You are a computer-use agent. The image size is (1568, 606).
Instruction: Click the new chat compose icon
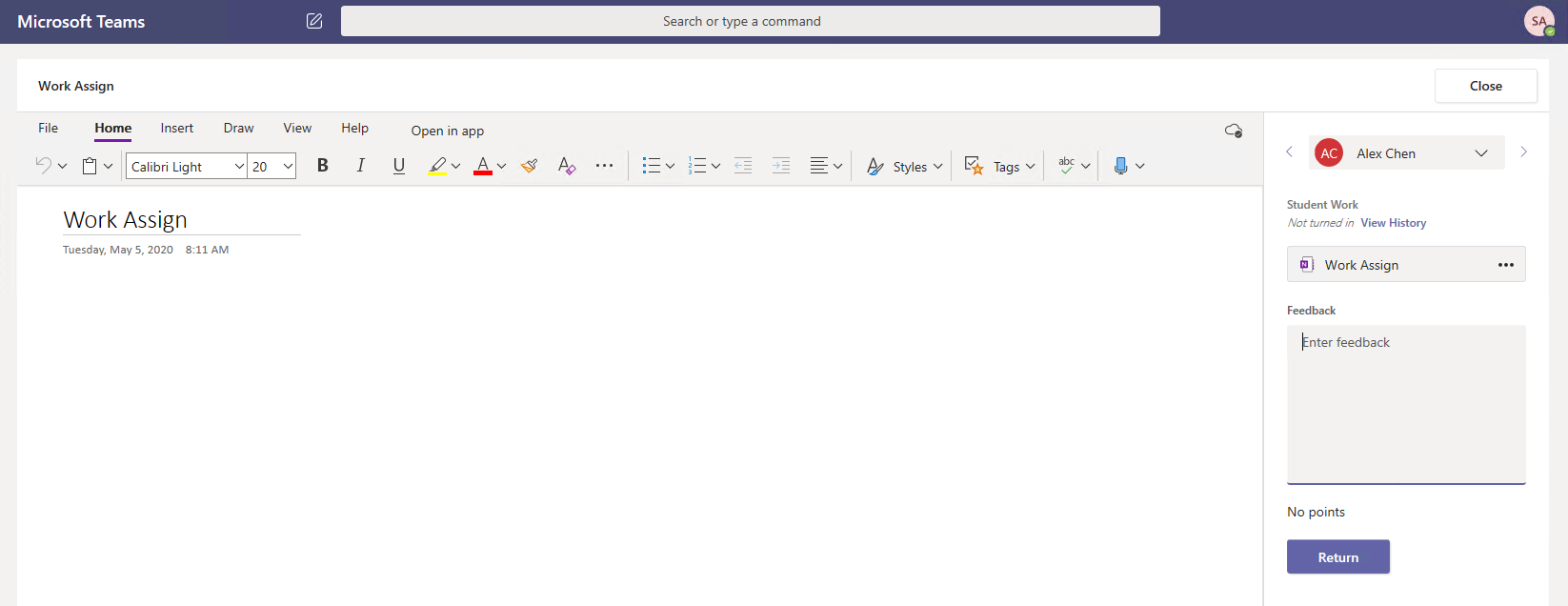[x=314, y=21]
